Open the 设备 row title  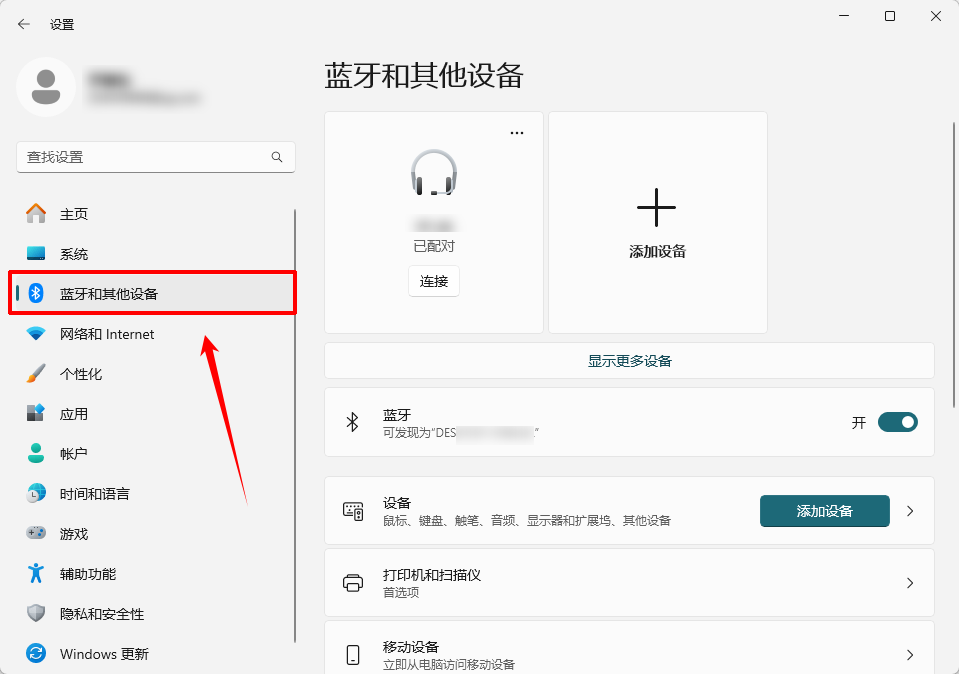397,503
